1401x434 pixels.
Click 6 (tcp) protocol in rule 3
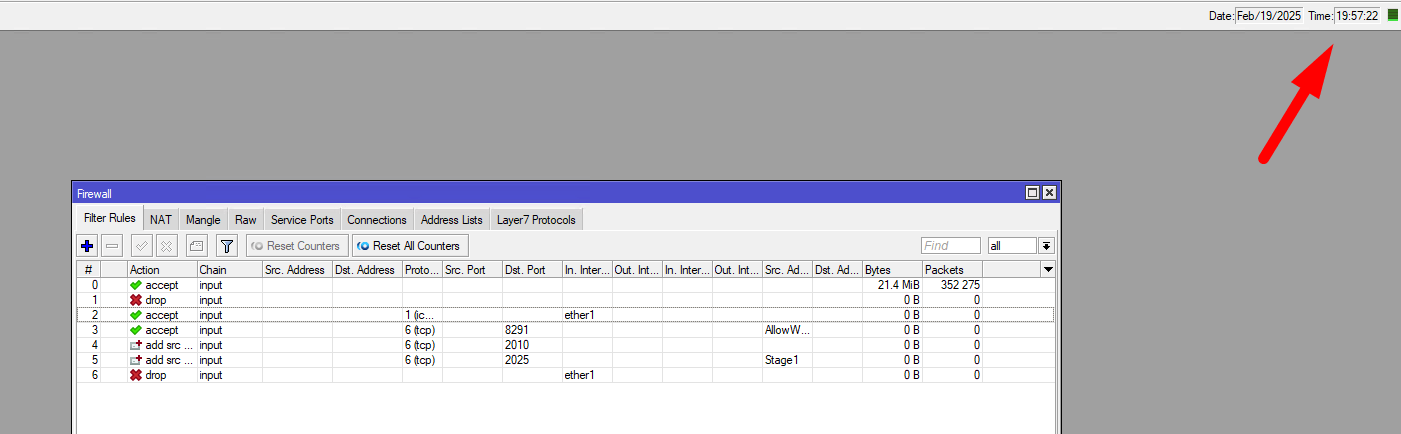[422, 330]
